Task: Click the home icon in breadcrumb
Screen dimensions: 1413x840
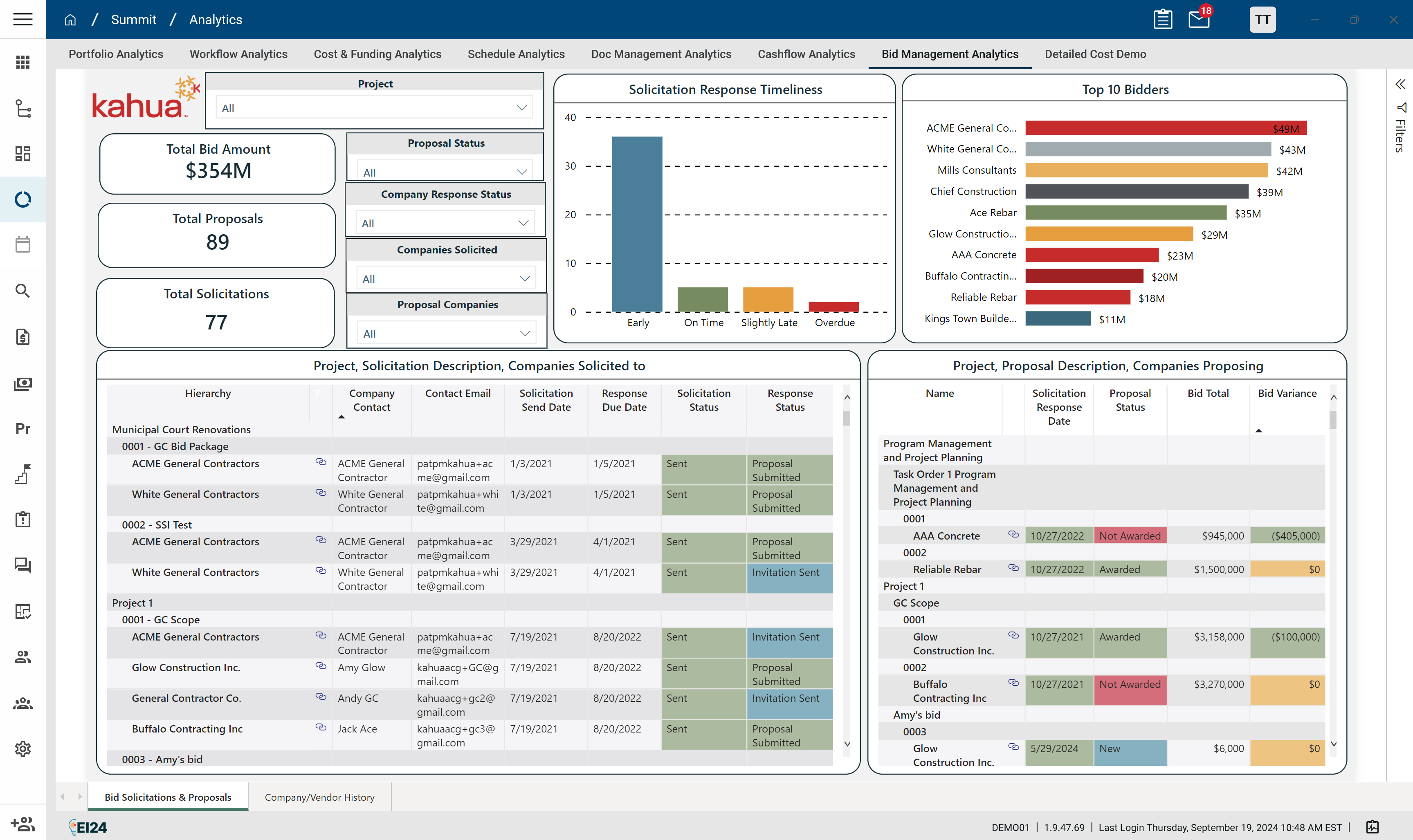Action: pos(70,20)
